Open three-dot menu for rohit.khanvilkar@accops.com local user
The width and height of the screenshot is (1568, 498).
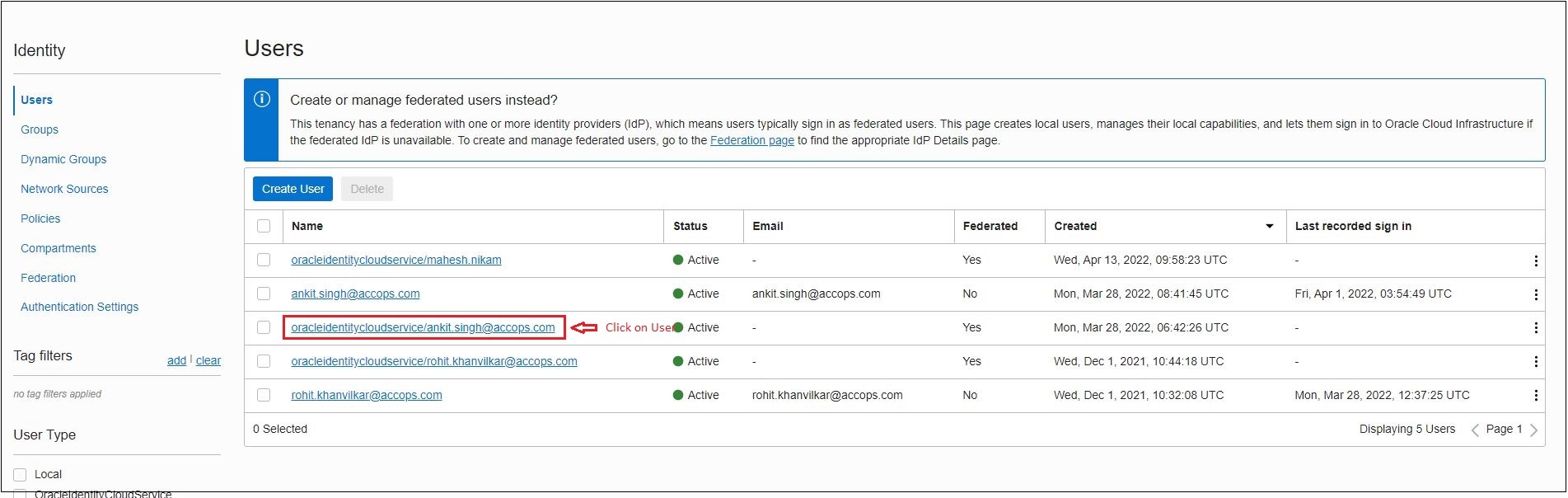tap(1535, 396)
